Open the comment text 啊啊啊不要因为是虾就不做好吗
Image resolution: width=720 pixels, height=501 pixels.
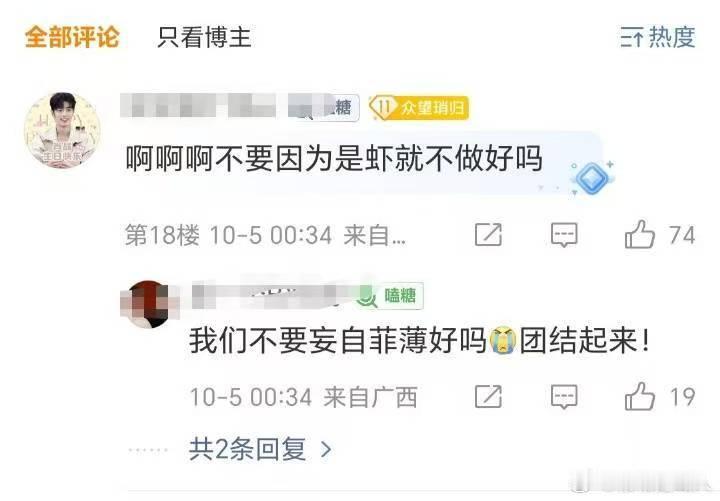coord(334,159)
